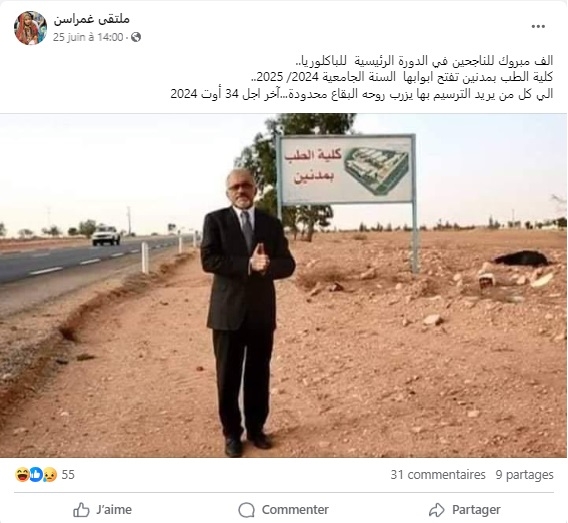Click the Haha laughing reaction emoji

pyautogui.click(x=22, y=474)
